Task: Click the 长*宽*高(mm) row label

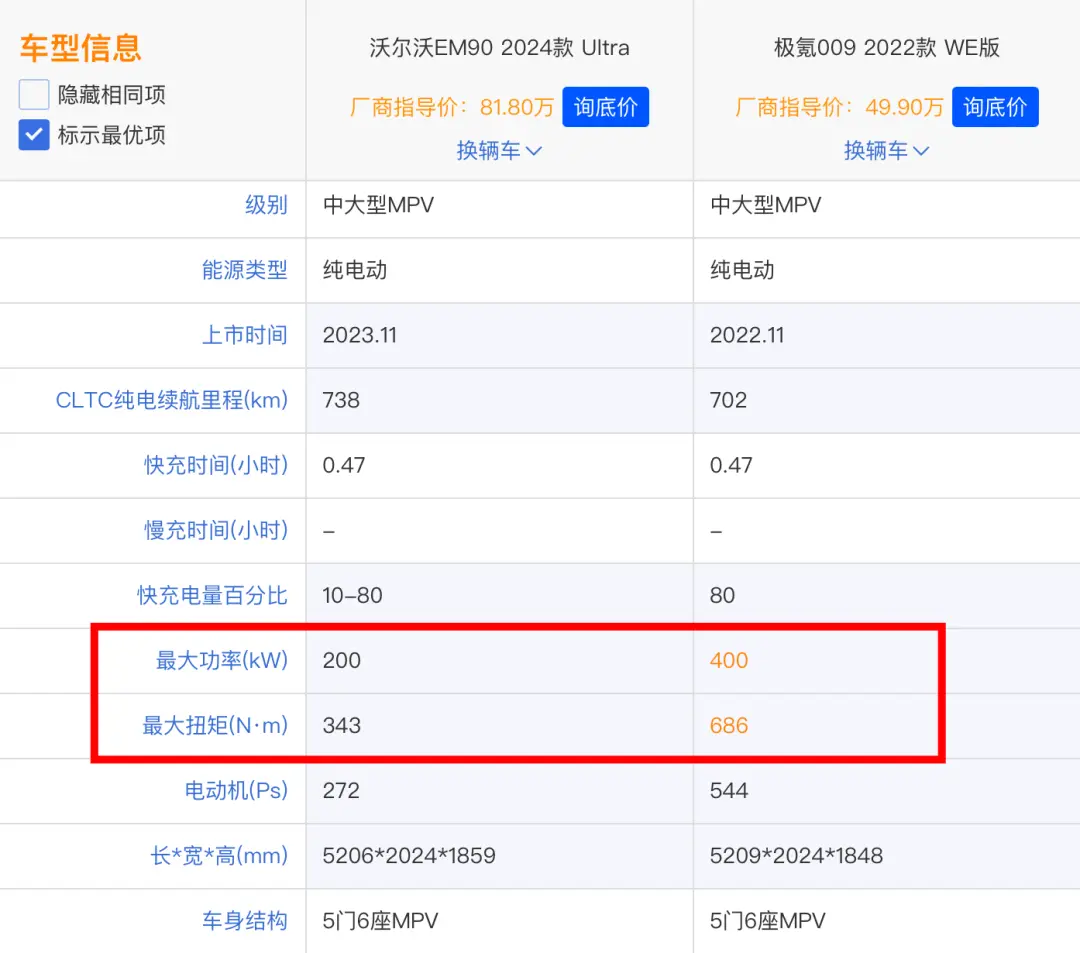Action: tap(219, 855)
